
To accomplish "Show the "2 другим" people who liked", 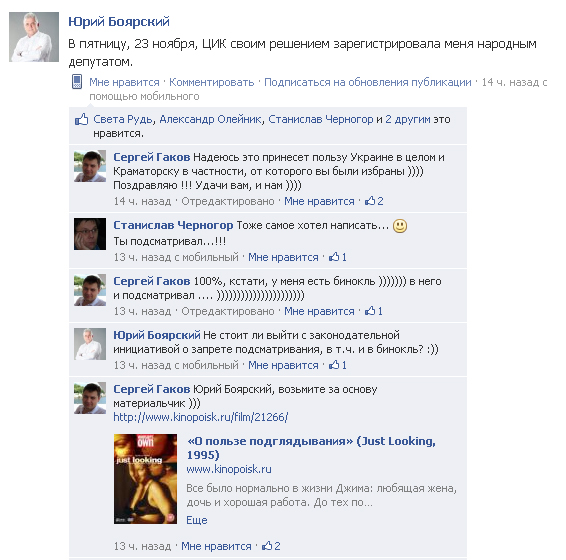I will pos(408,119).
